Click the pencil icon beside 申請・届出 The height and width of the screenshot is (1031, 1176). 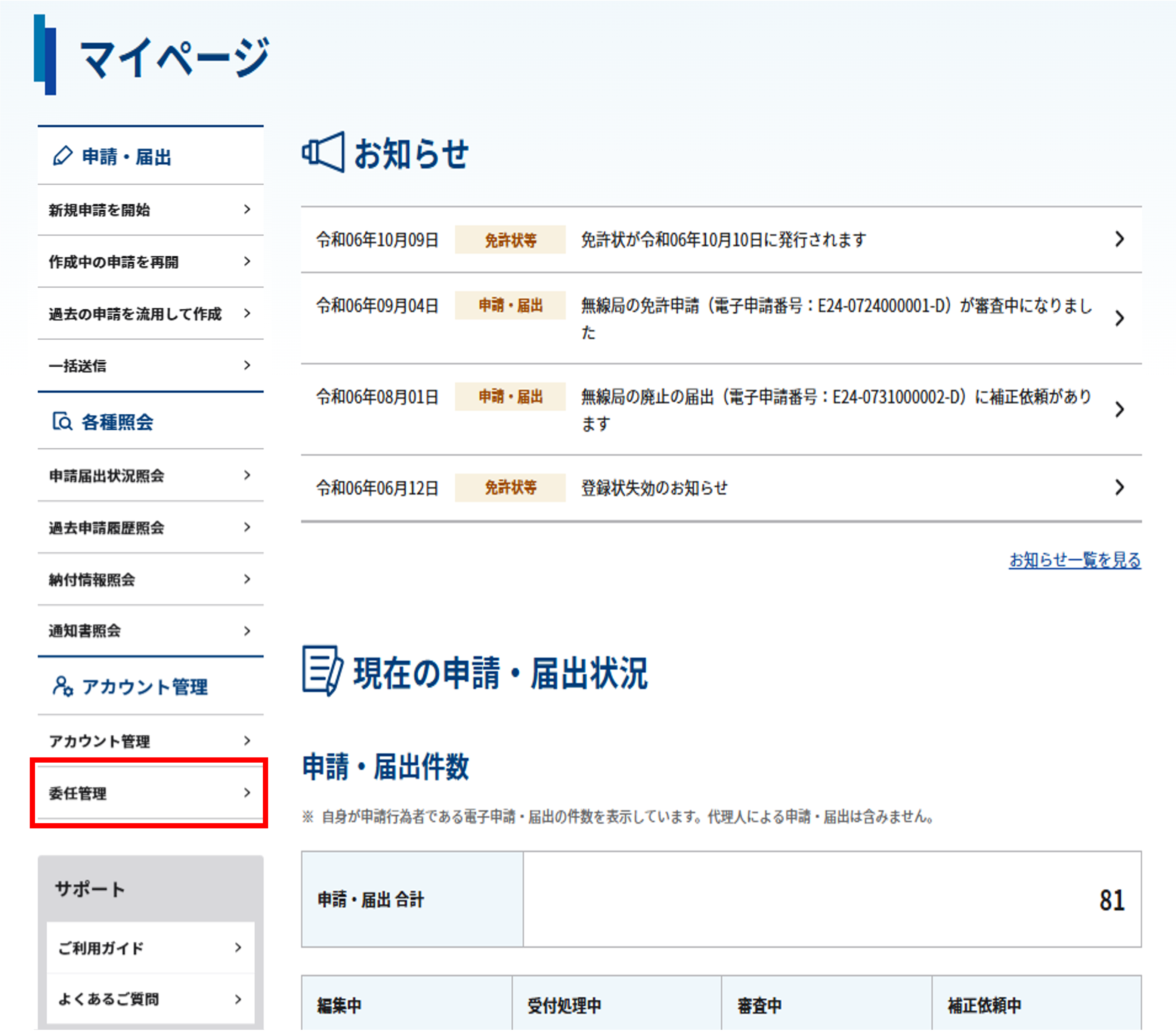click(63, 156)
